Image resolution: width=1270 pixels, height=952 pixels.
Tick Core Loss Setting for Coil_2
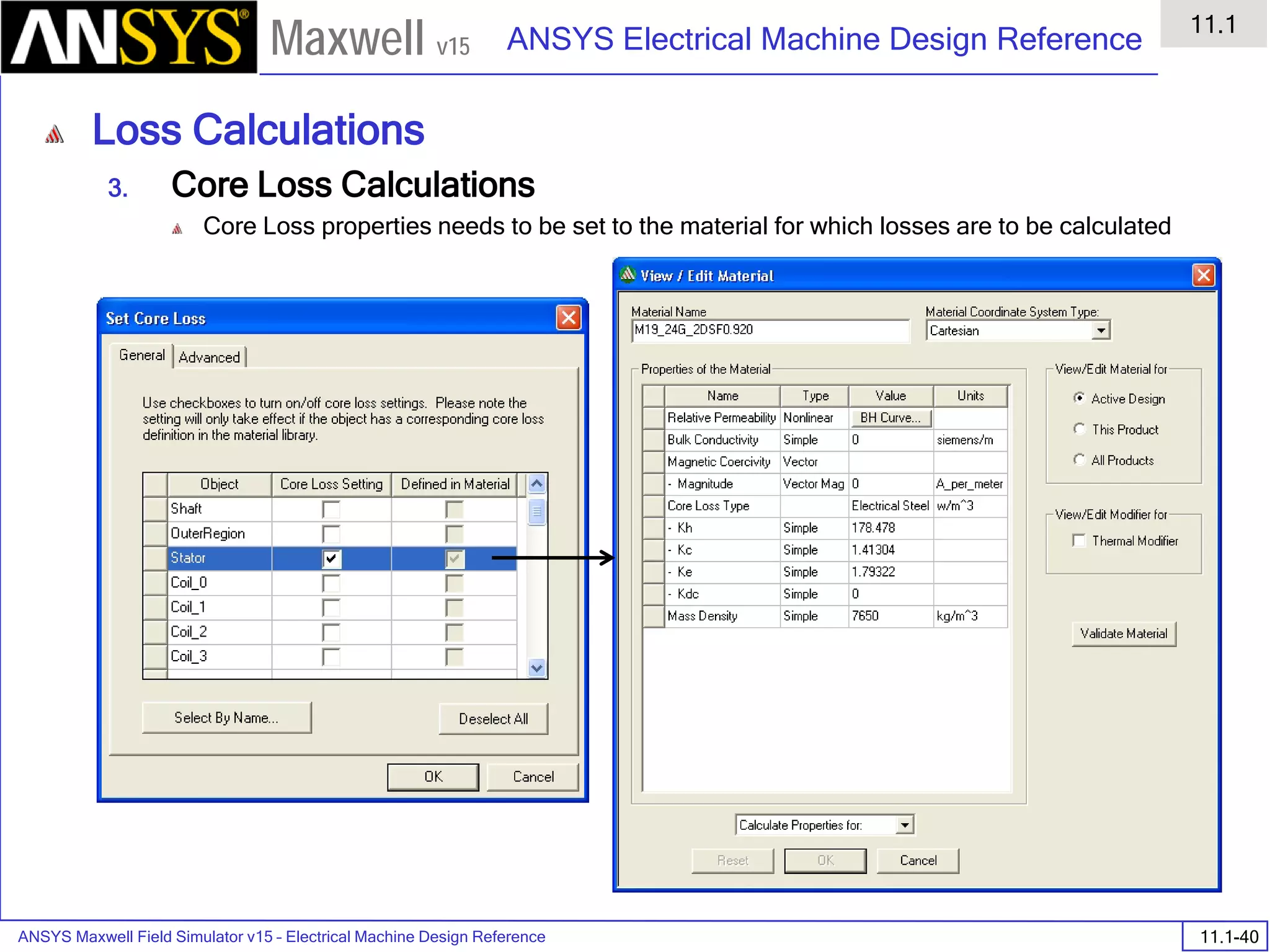coord(331,632)
